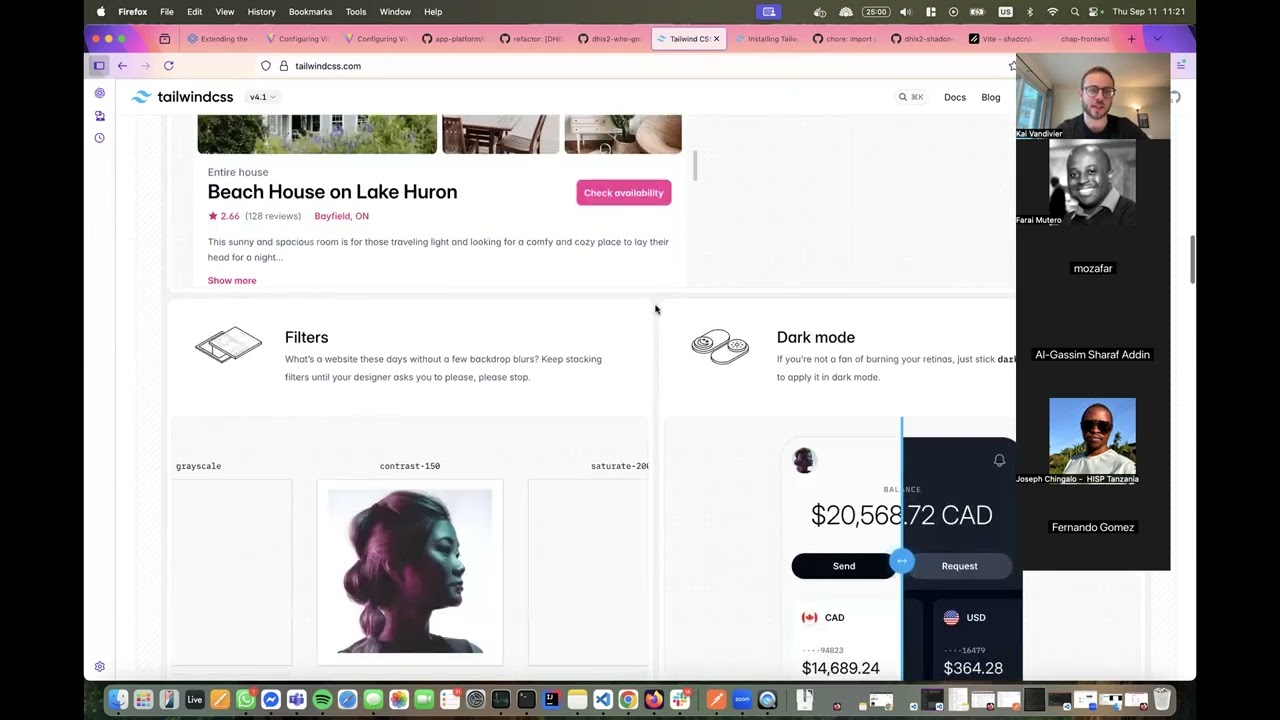
Task: Open WhatsApp from the dock
Action: (x=246, y=700)
